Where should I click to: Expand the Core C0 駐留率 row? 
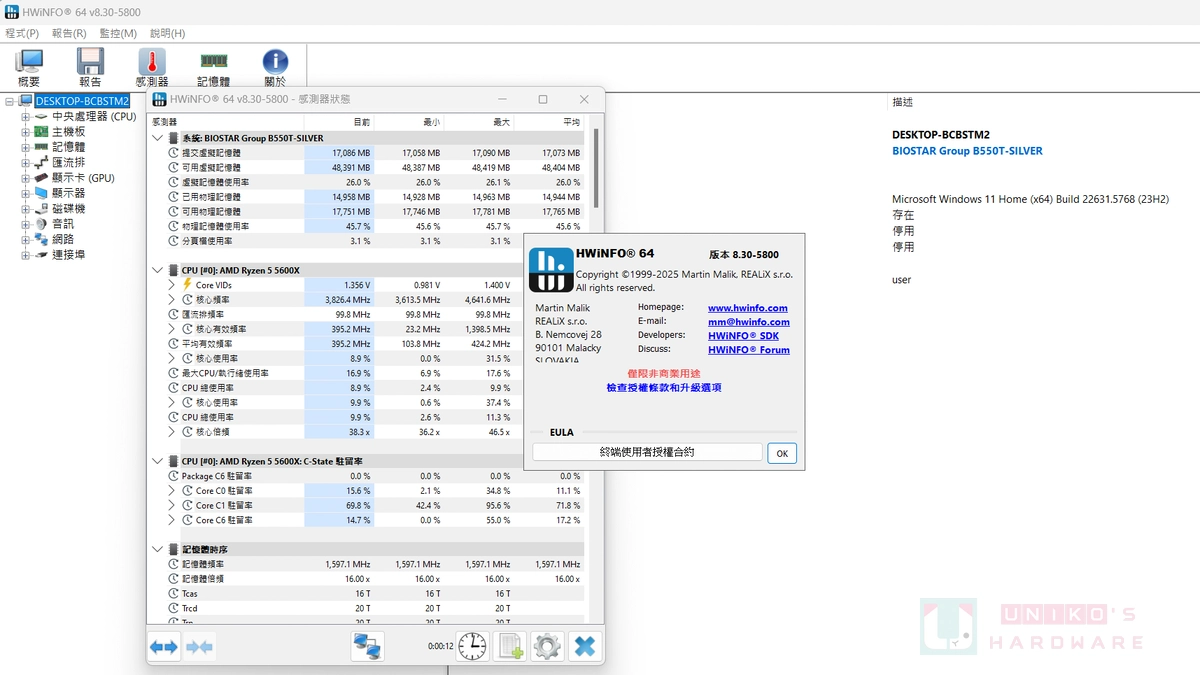click(x=173, y=491)
